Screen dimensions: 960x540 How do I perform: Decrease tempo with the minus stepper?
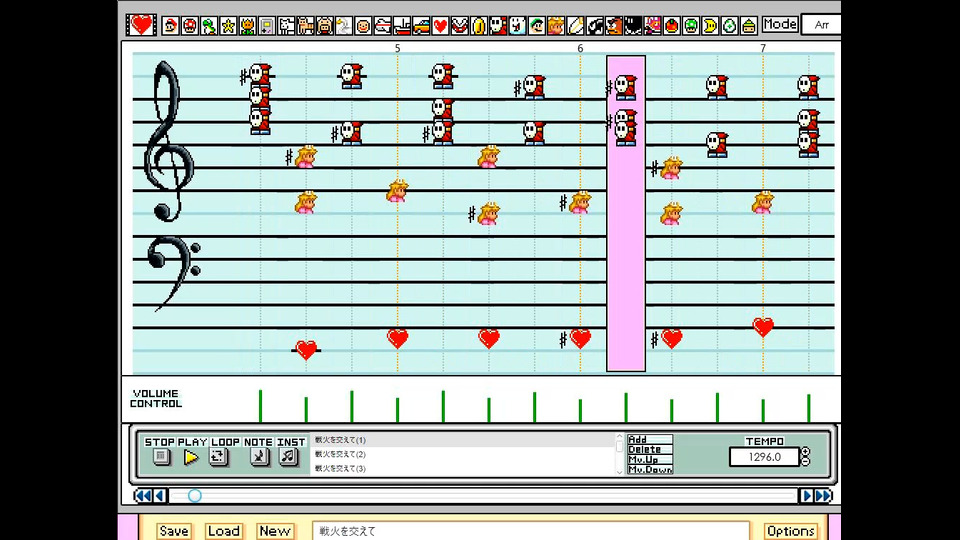pyautogui.click(x=806, y=461)
